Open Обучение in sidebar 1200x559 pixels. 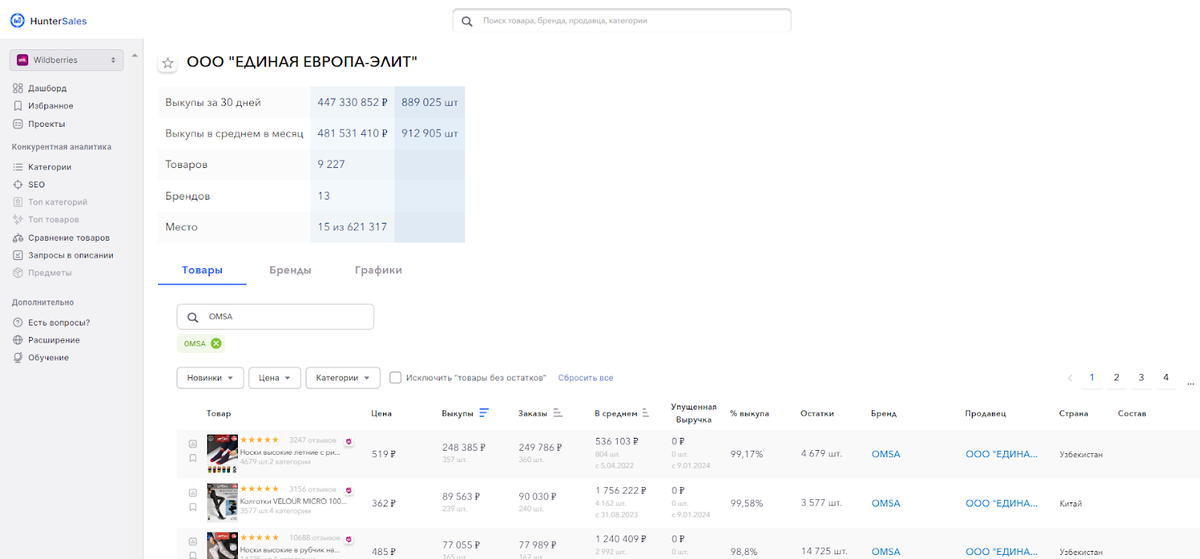pos(48,358)
